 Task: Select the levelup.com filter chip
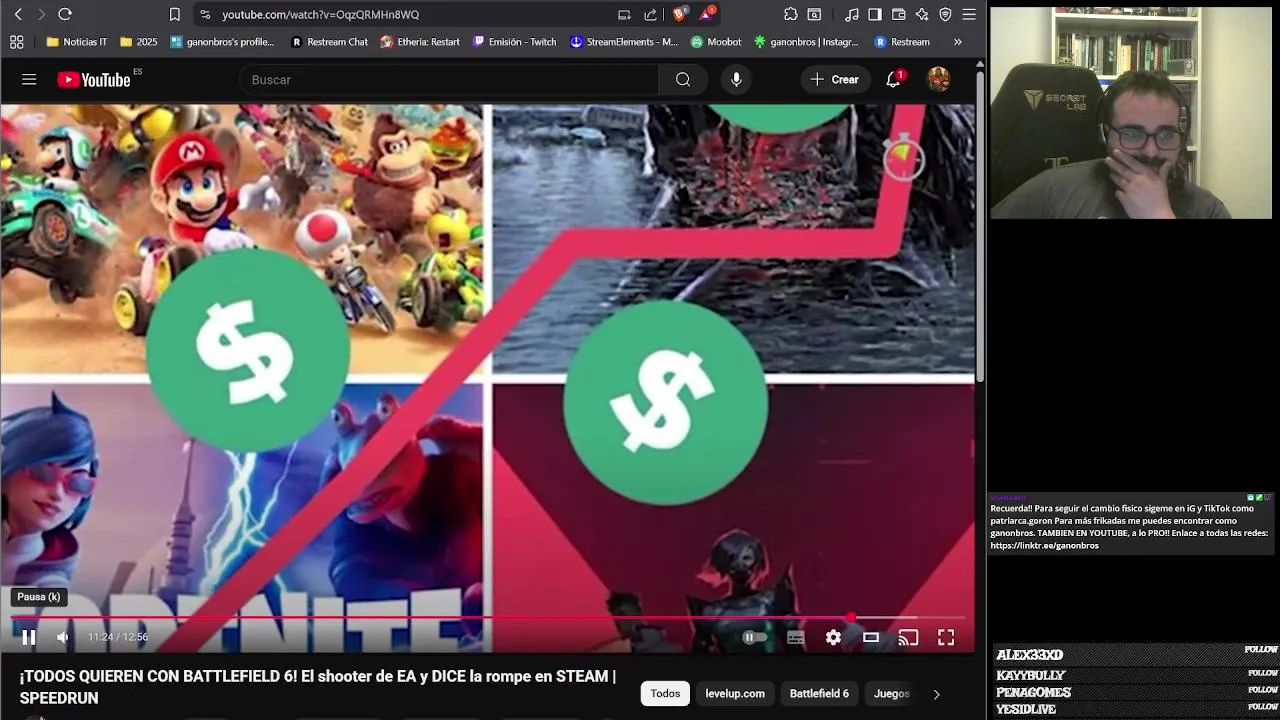[x=735, y=693]
